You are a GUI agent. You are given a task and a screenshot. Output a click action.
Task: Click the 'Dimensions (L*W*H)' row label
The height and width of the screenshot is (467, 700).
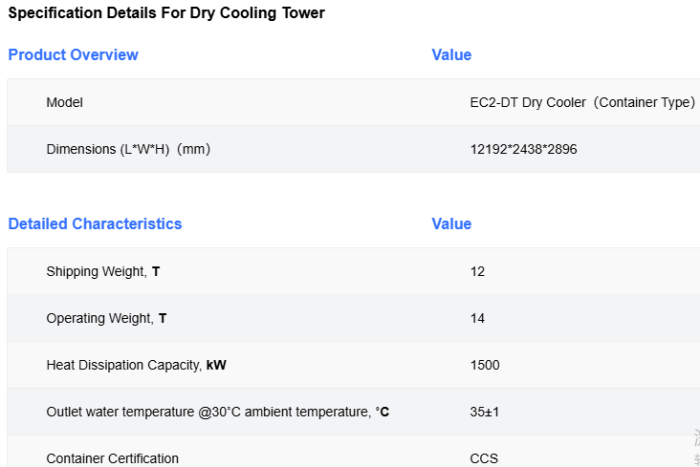coord(128,149)
